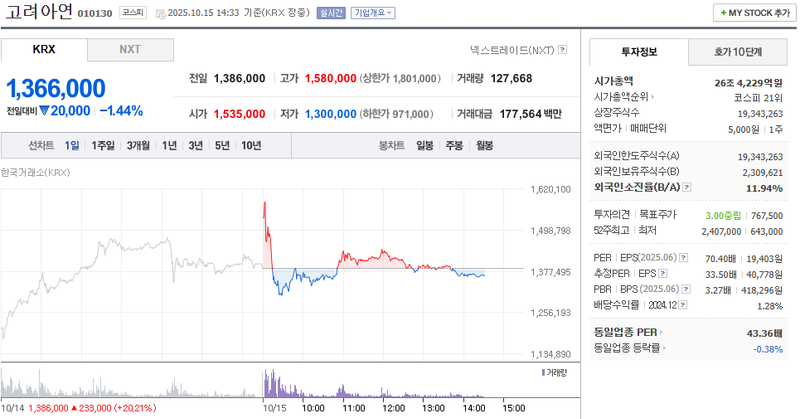This screenshot has width=800, height=419.
Task: Click the MY STOCK 추가 button
Action: point(752,13)
